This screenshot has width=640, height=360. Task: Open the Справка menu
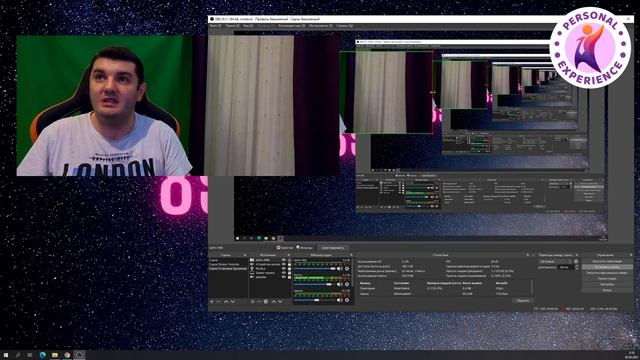coord(344,26)
